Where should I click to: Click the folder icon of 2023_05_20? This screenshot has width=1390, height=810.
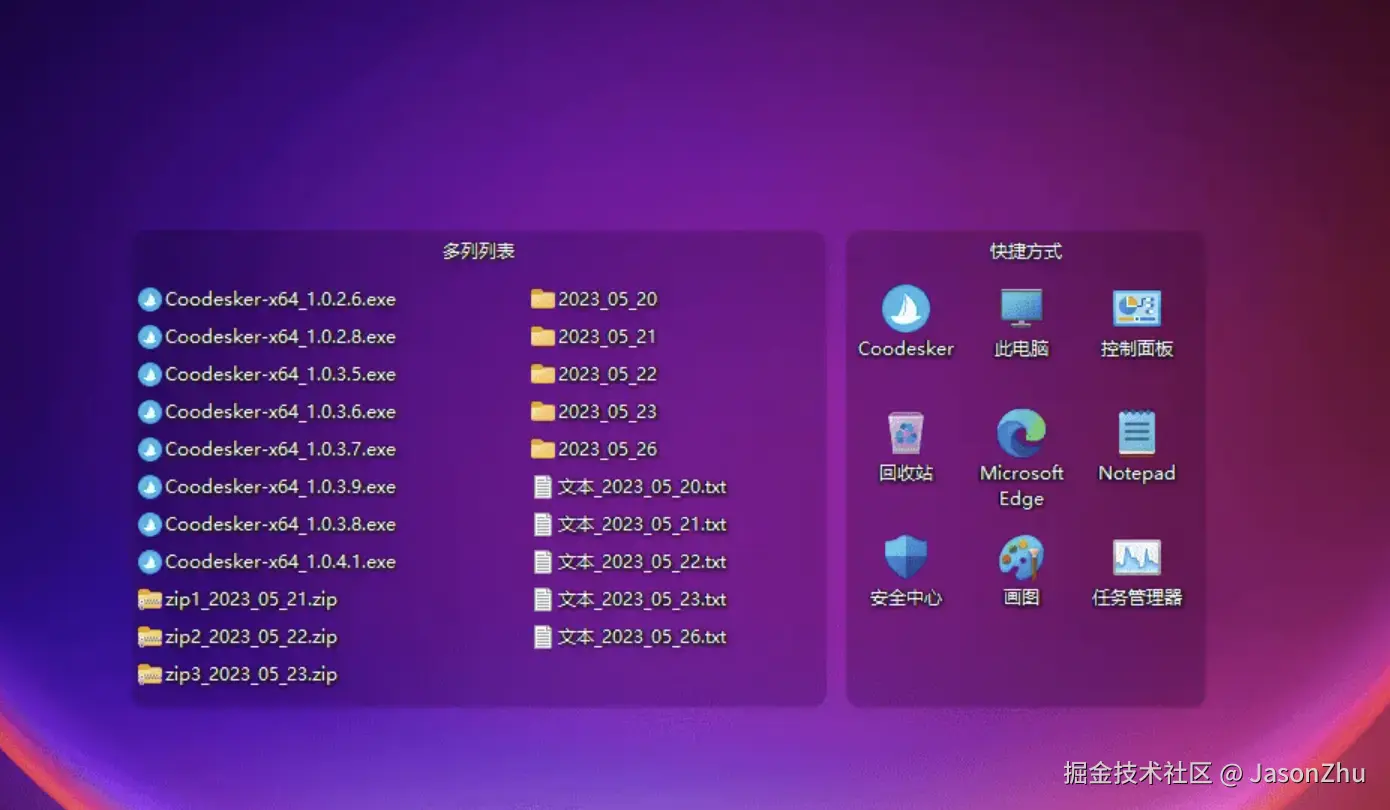(x=543, y=299)
